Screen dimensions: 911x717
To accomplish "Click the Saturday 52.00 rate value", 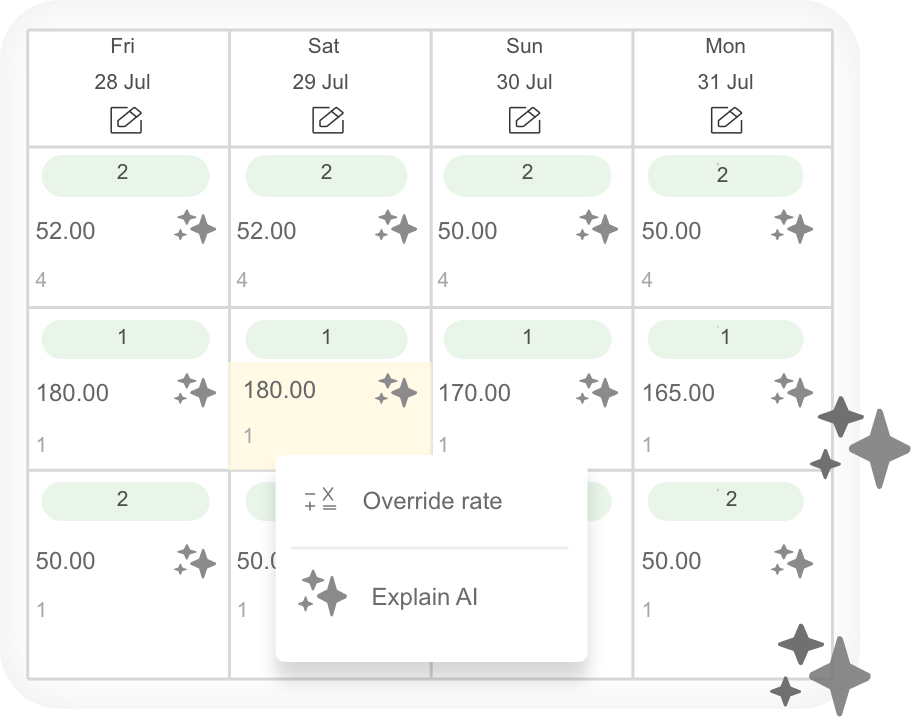I will click(x=266, y=231).
